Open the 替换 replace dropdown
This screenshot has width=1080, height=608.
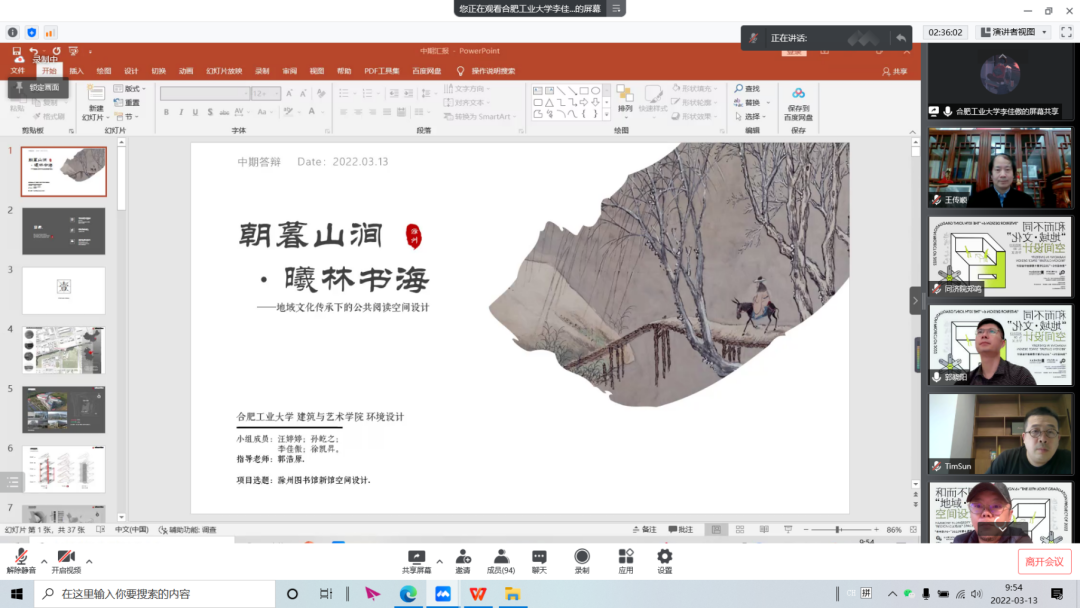751,103
